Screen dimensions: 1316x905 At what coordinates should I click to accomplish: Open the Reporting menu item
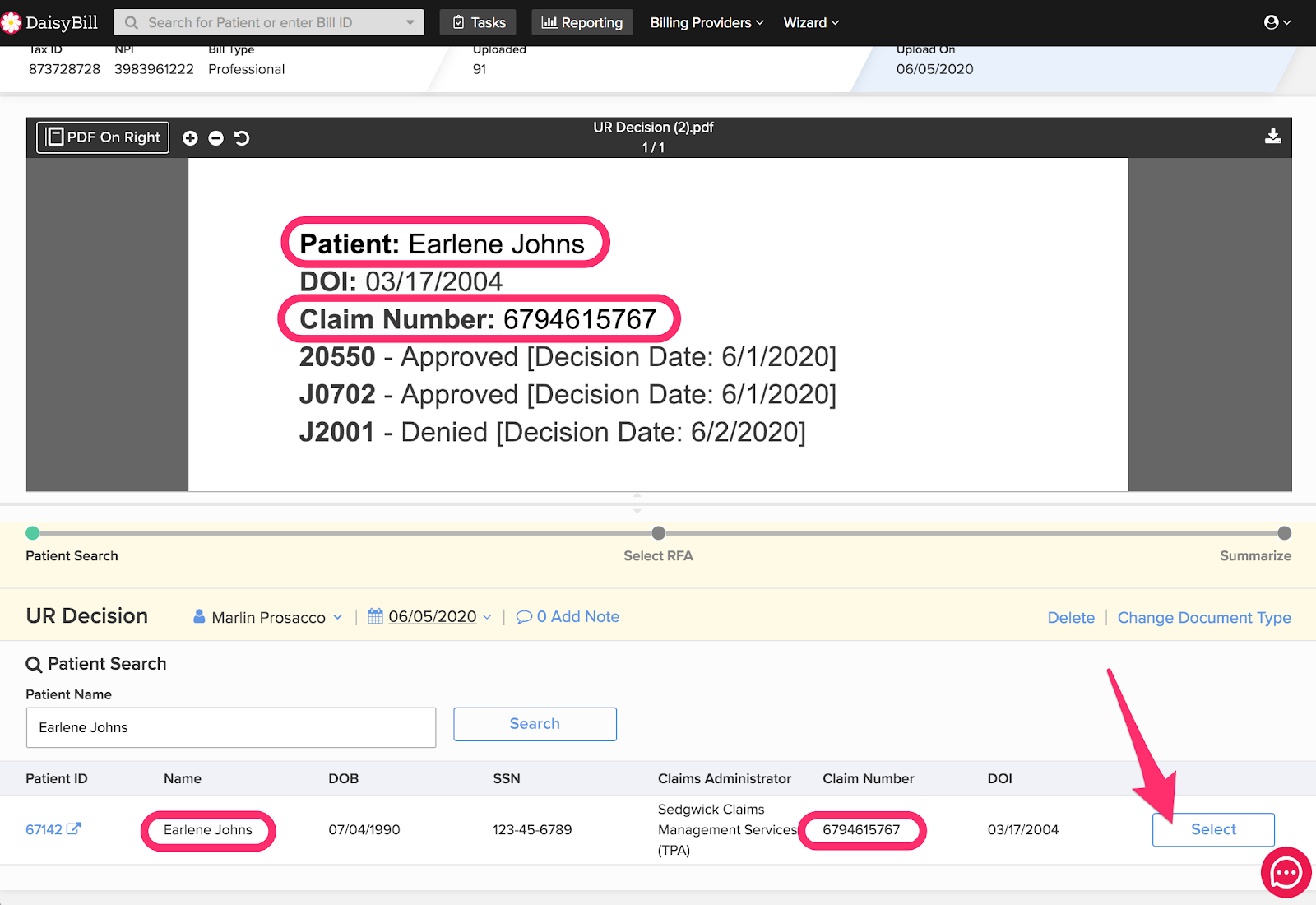click(x=582, y=22)
